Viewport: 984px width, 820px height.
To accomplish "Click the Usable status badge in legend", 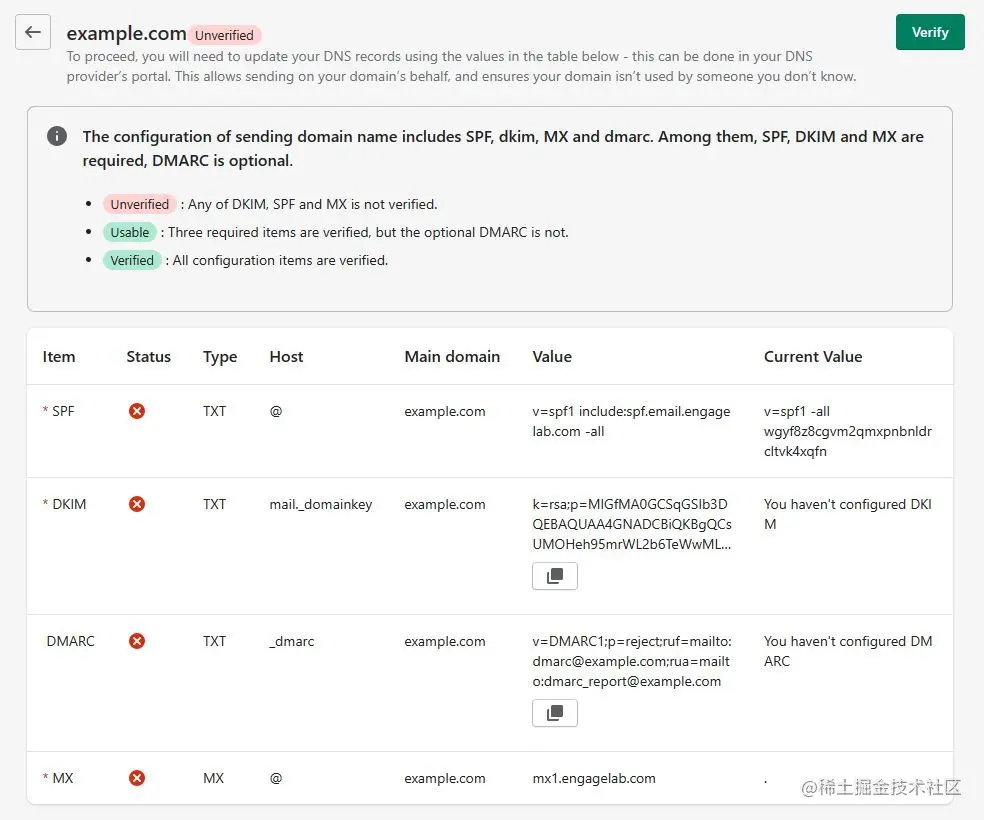I will pyautogui.click(x=130, y=232).
